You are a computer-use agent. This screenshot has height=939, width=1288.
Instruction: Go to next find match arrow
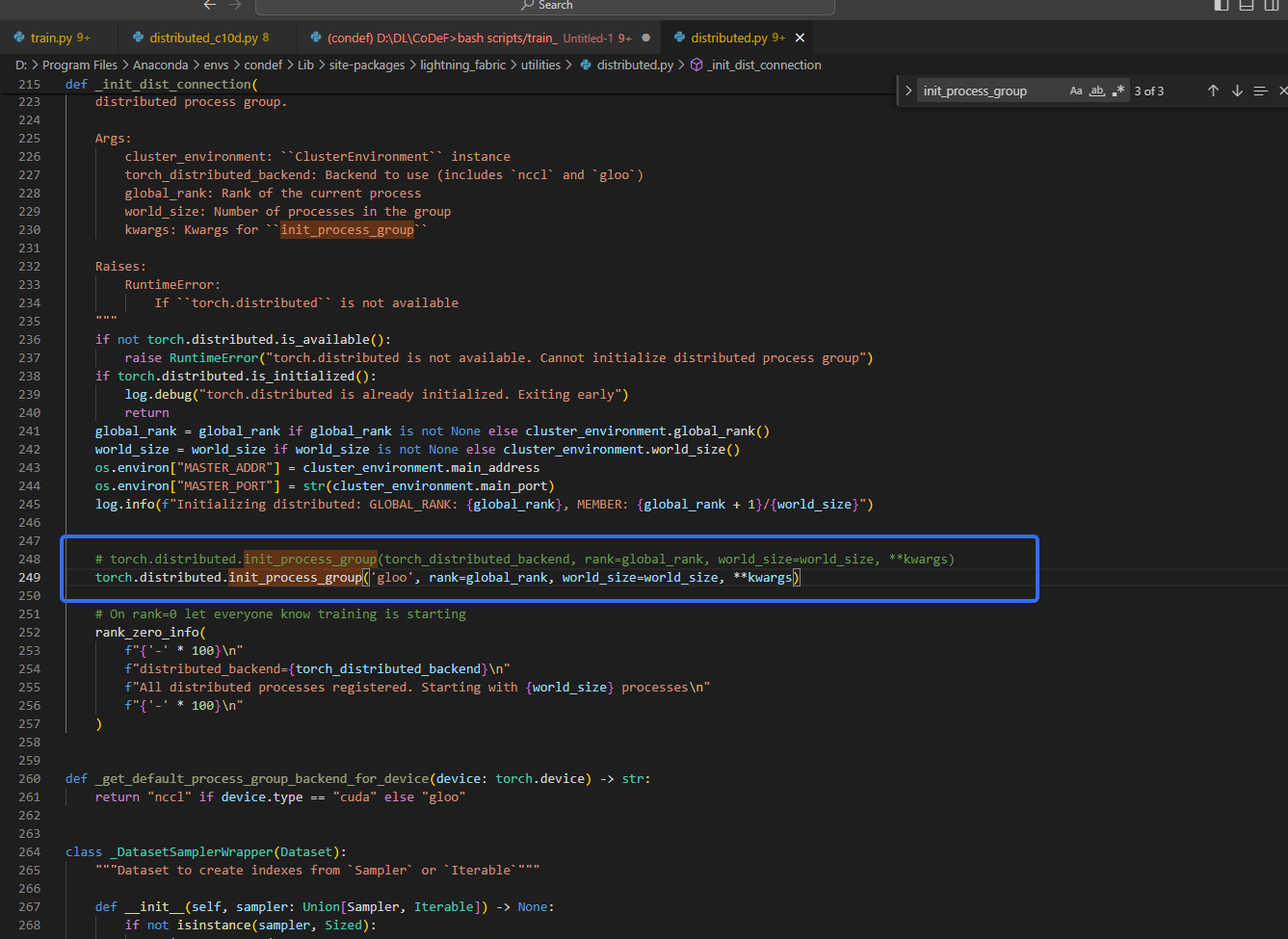(1237, 91)
